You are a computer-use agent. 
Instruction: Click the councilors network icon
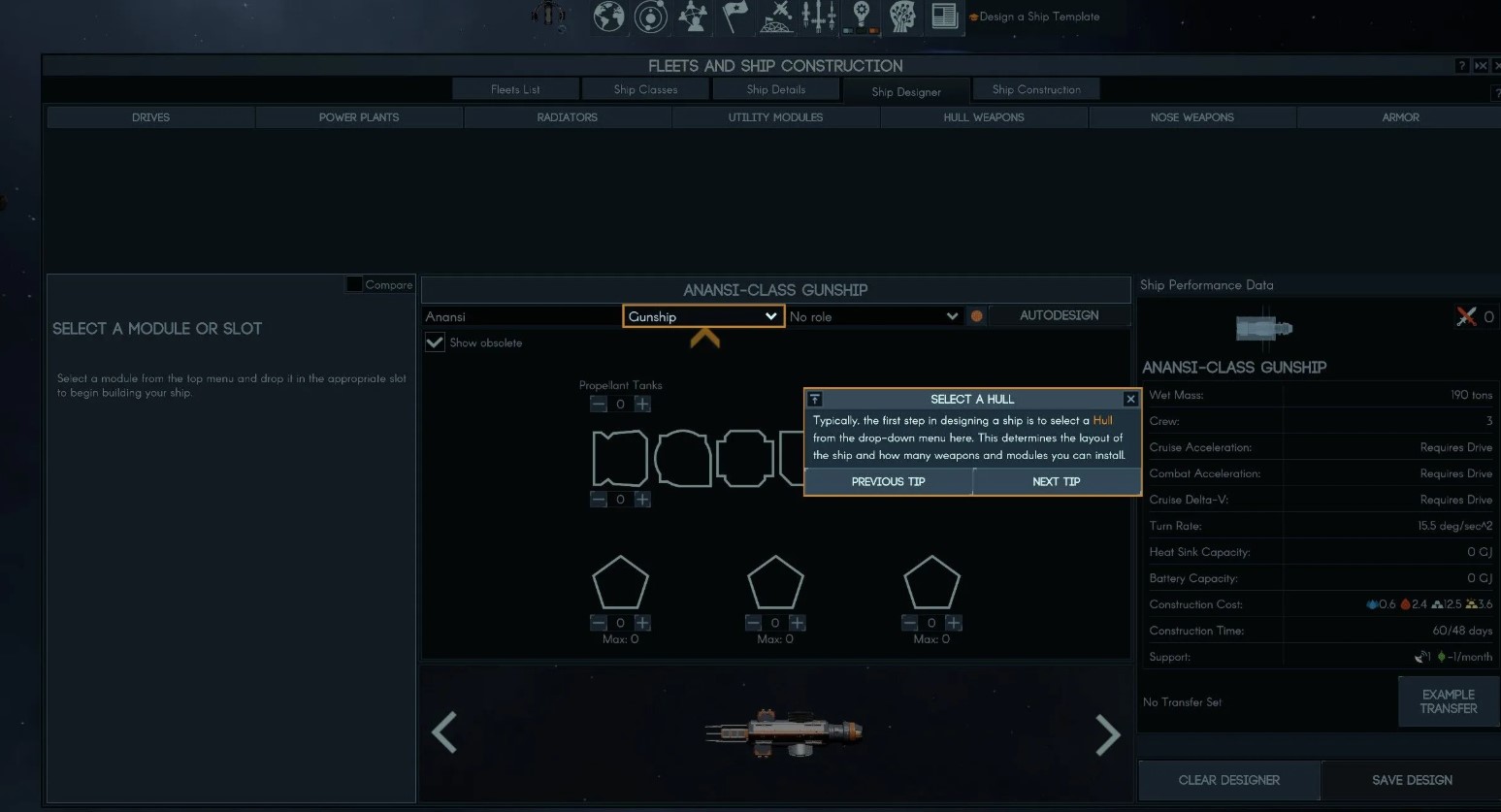693,16
